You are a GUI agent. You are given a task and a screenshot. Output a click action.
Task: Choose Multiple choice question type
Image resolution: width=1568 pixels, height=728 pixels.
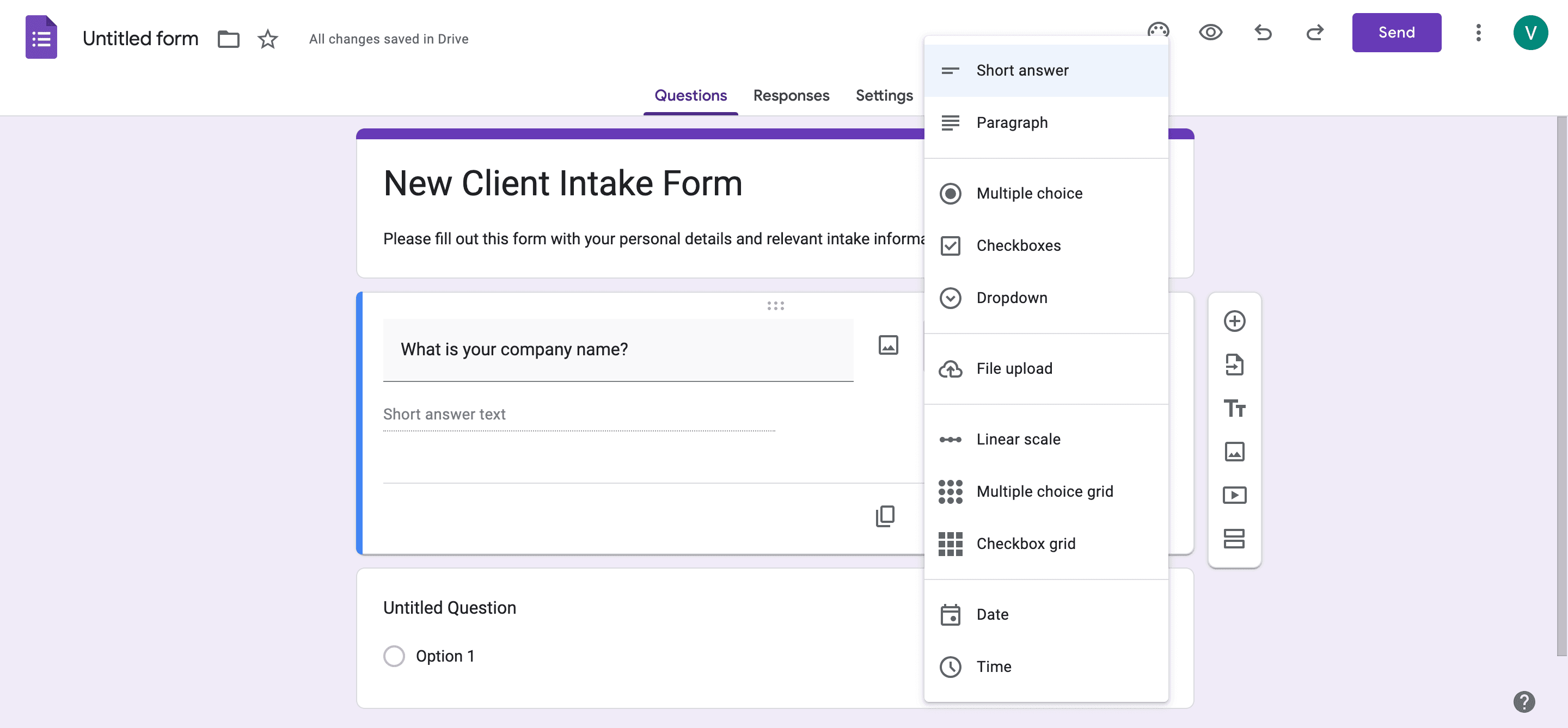1046,193
